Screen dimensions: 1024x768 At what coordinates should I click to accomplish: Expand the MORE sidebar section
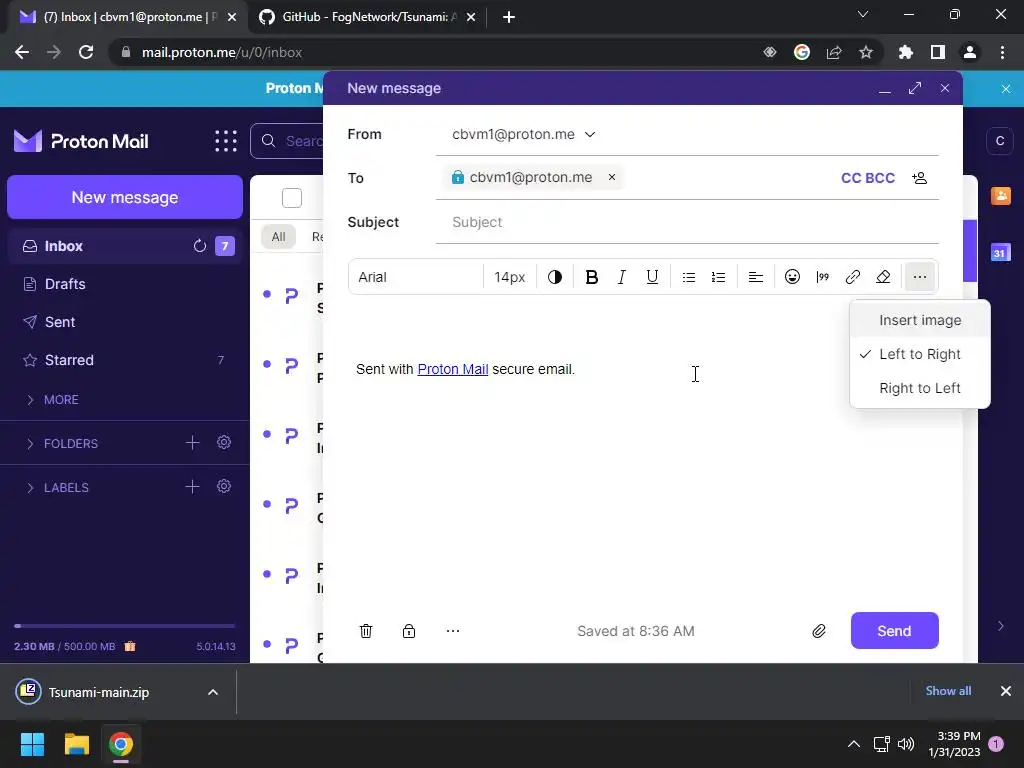(52, 400)
